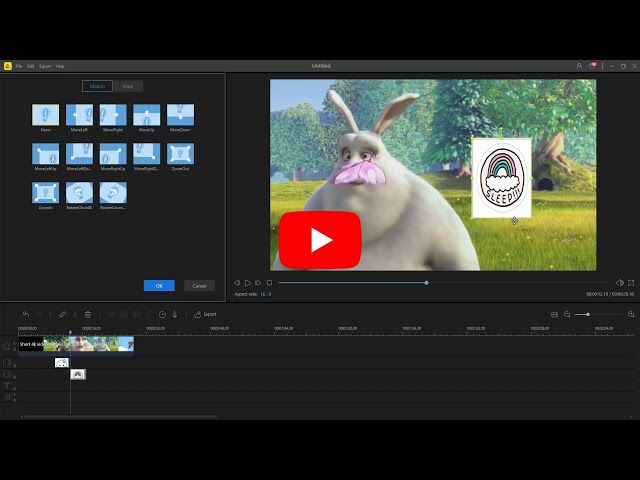Click the fit-timeline-to-view icon
This screenshot has width=640, height=480.
point(554,314)
